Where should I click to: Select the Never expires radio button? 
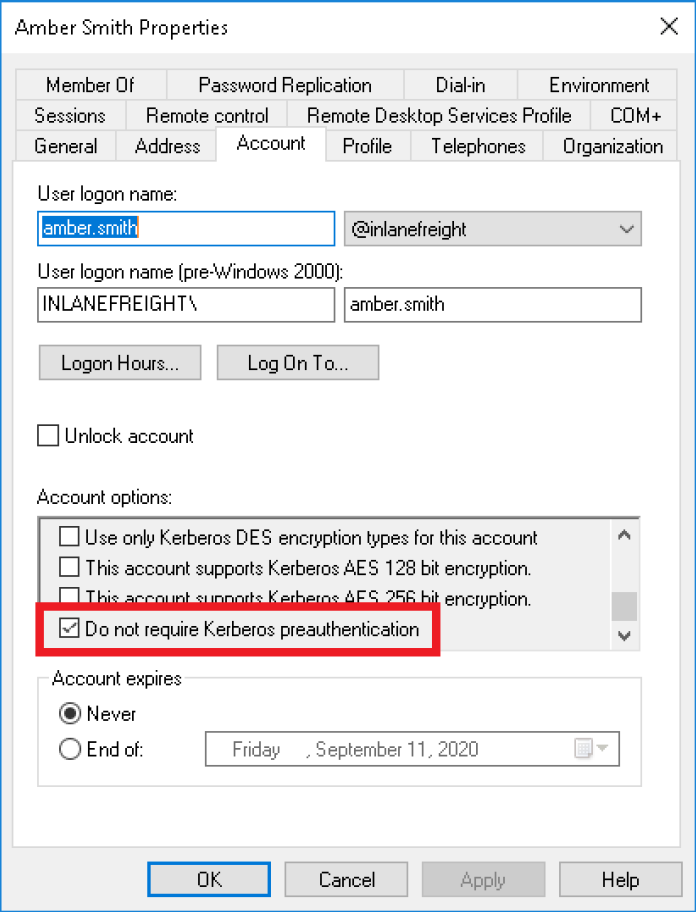[x=70, y=714]
